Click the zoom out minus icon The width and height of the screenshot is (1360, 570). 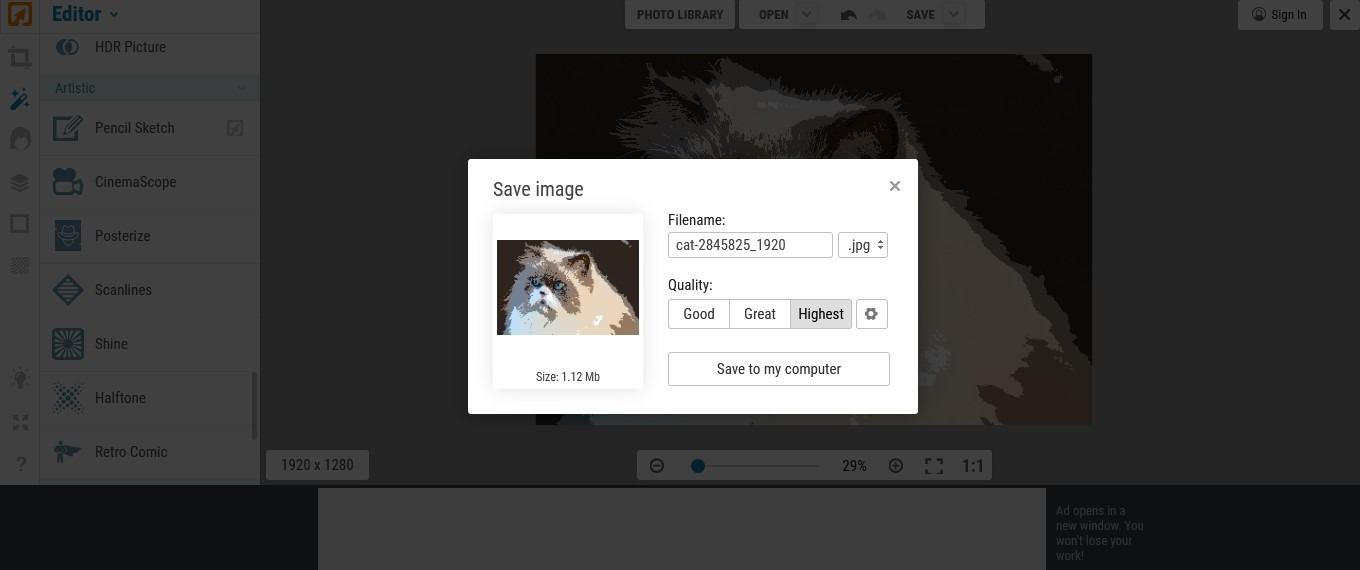pos(657,466)
